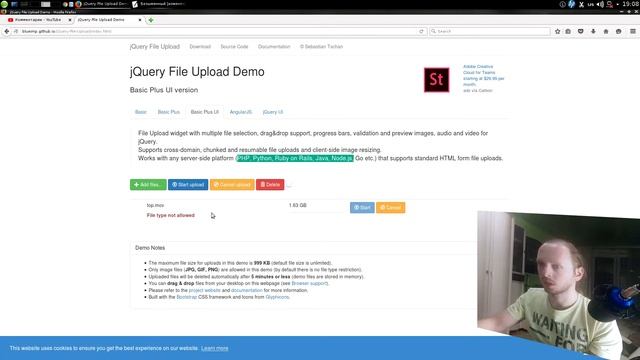Open the jQuery UI version tab
Viewport: 640px width, 360px height.
coord(273,112)
